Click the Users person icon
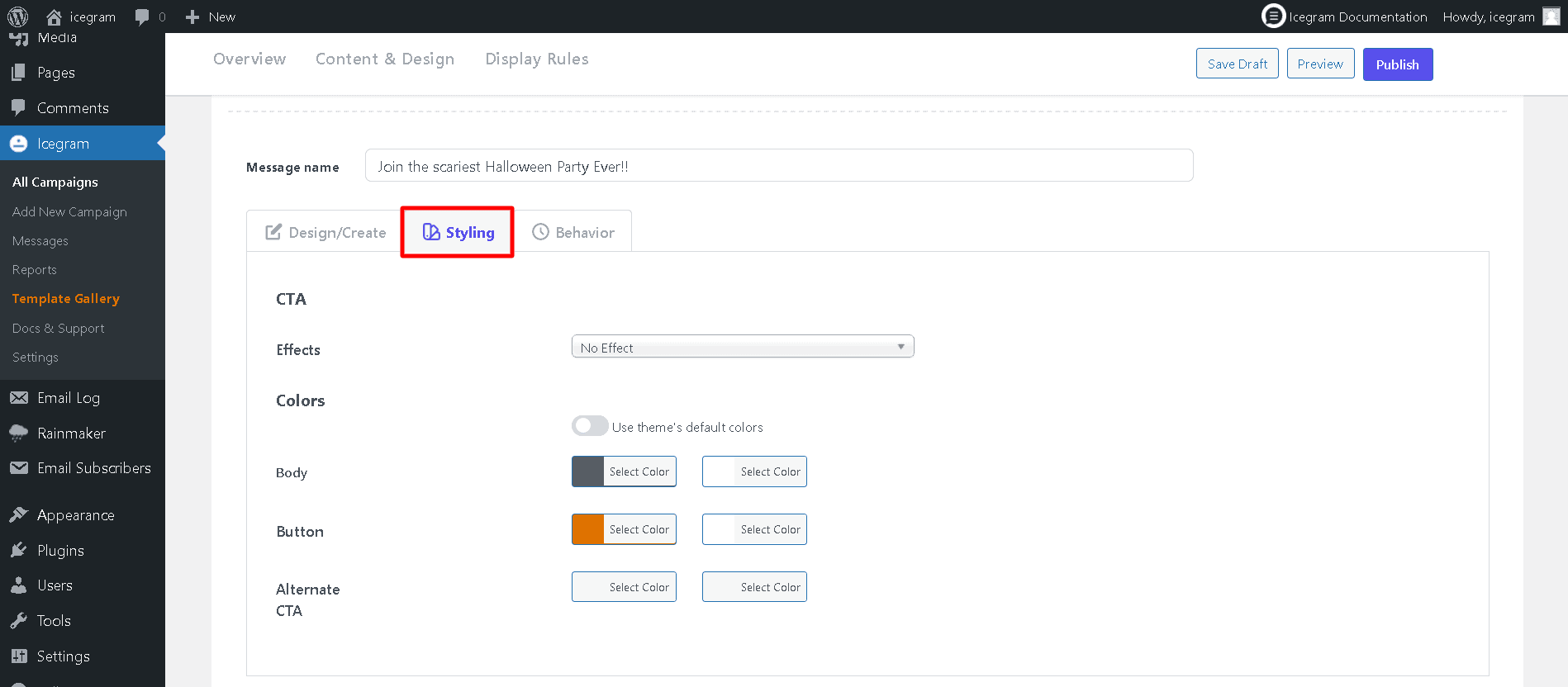This screenshot has width=1568, height=687. point(18,585)
